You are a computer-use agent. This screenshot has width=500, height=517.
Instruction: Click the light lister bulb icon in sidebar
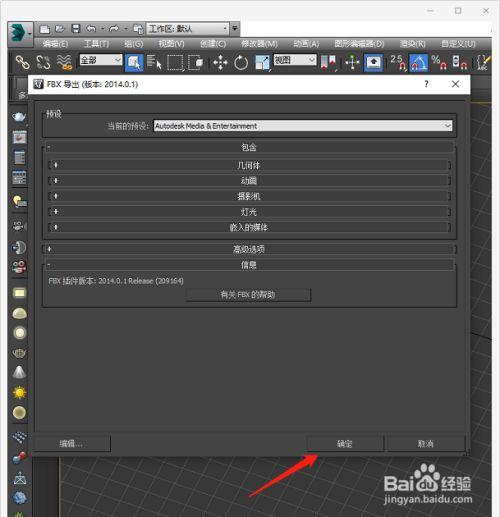click(x=19, y=201)
